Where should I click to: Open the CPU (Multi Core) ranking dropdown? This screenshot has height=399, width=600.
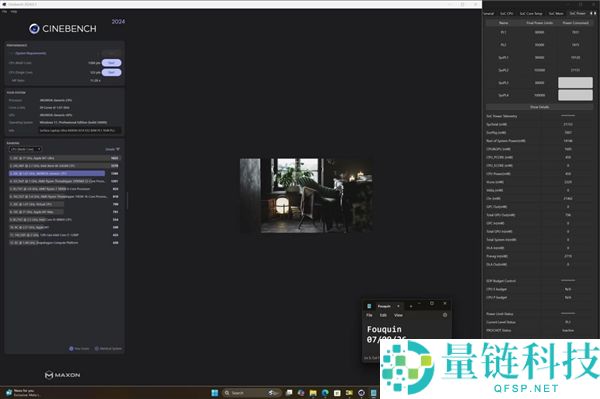25,149
